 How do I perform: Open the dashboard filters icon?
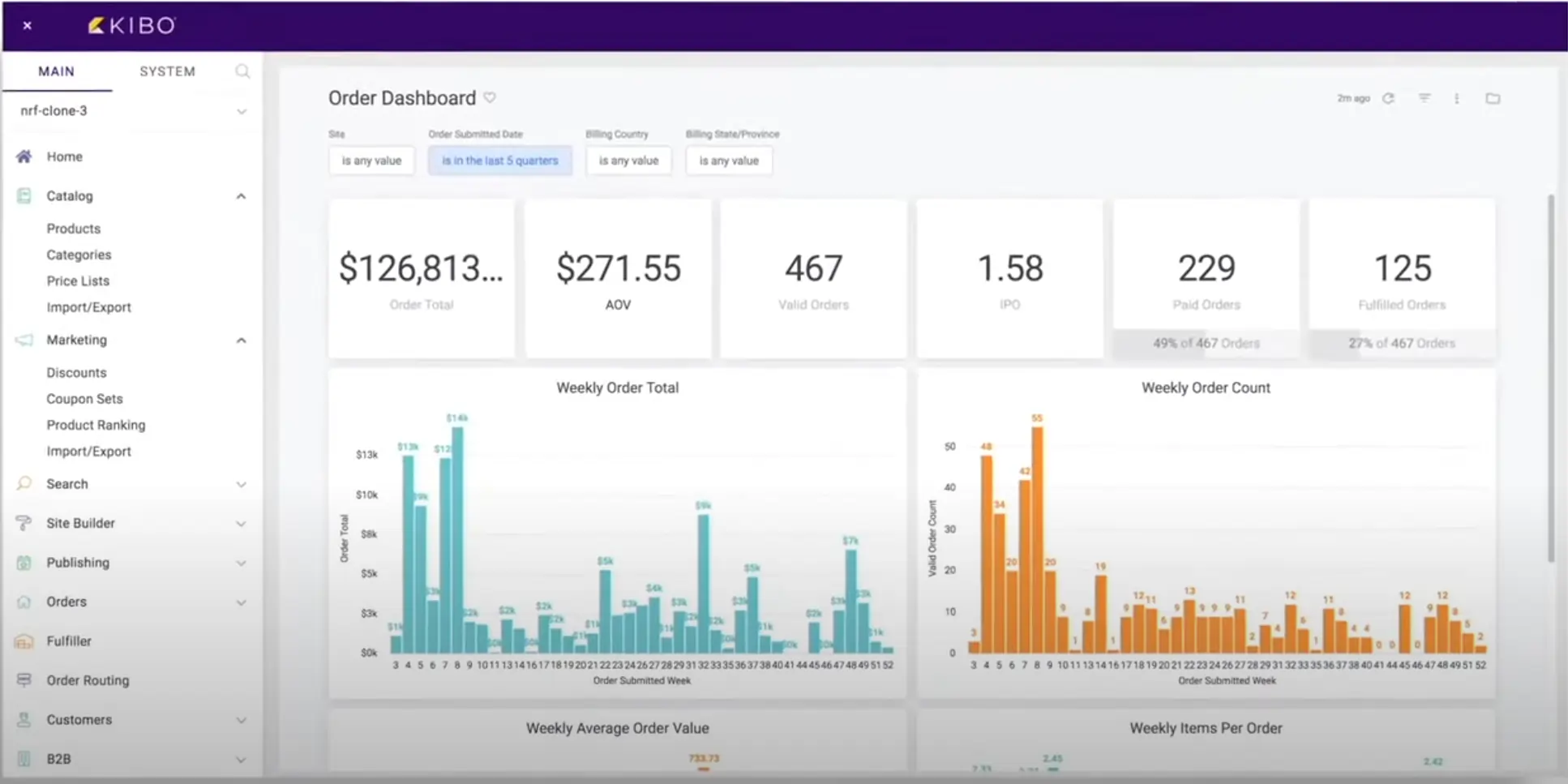[1424, 98]
